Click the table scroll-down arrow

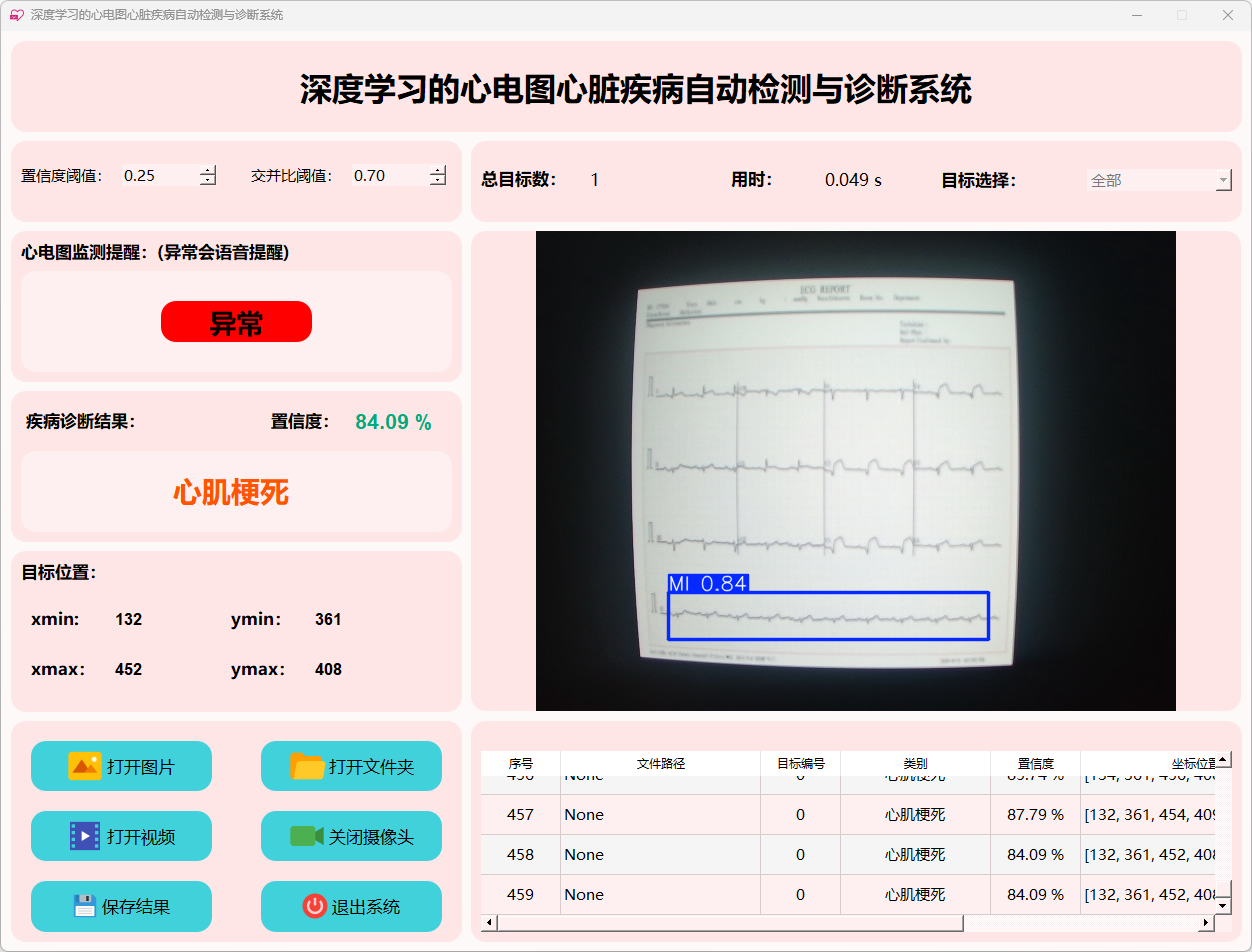click(x=1222, y=905)
